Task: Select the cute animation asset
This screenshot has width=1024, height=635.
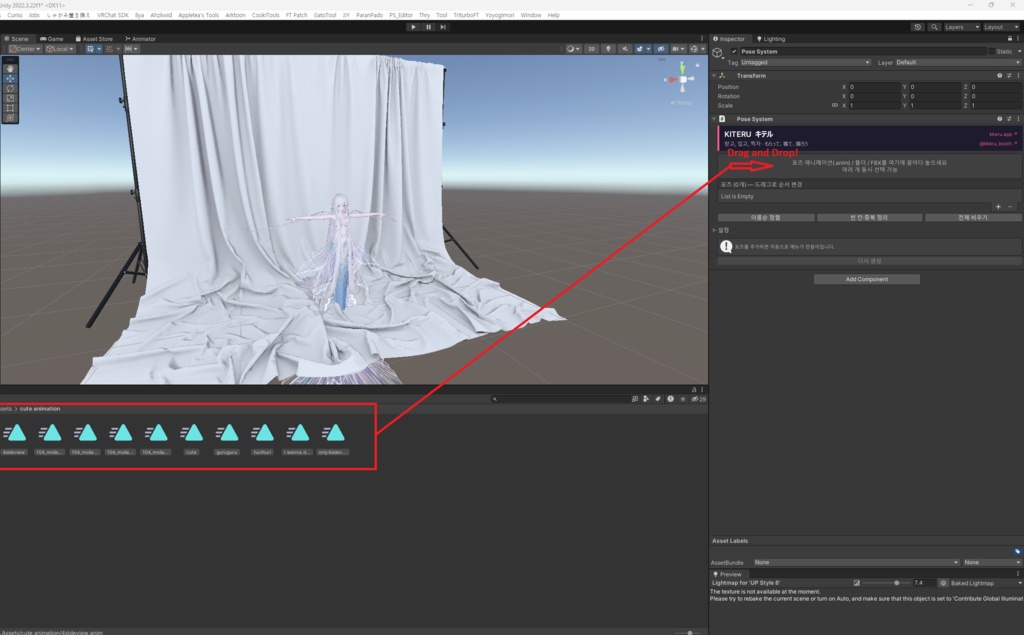Action: click(191, 438)
